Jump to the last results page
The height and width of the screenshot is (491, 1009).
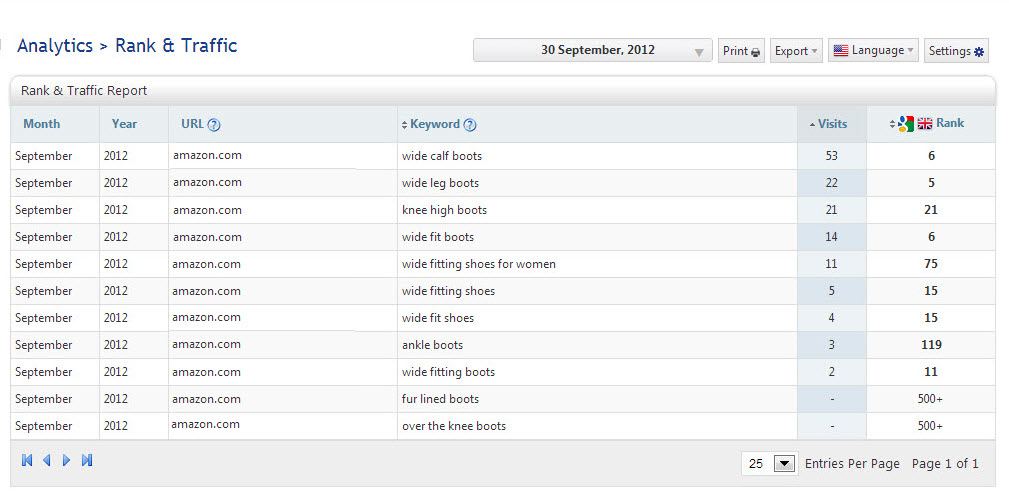(x=87, y=460)
